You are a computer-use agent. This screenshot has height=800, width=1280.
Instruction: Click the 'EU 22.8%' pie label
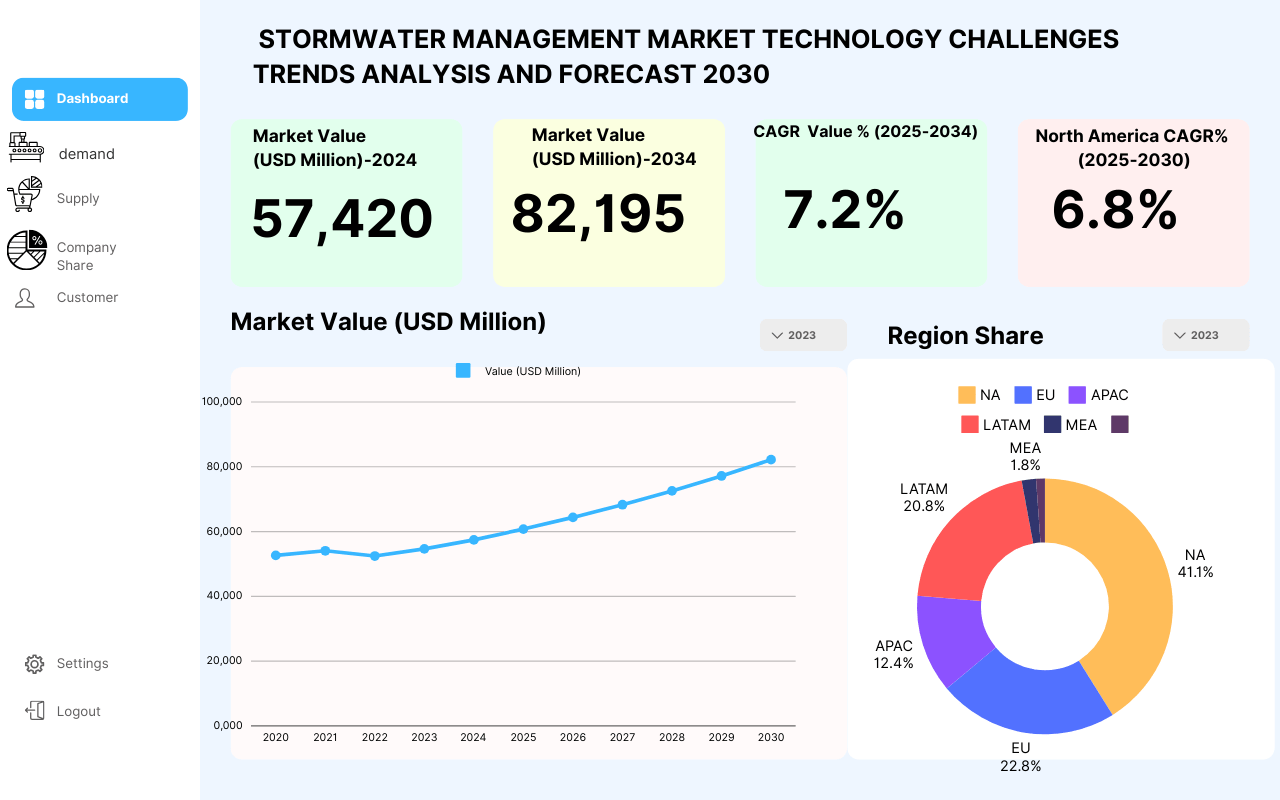(x=1021, y=757)
